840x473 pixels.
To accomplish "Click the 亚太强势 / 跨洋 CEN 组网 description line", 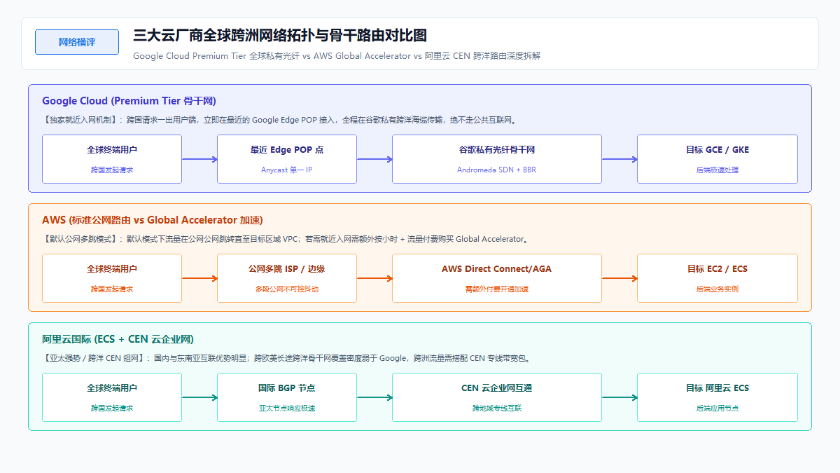I will [287, 358].
